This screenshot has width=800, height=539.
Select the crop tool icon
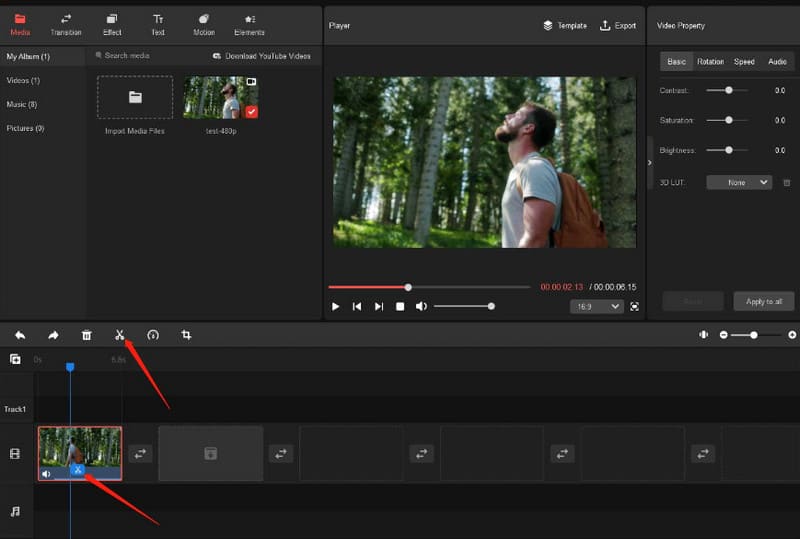coord(186,335)
